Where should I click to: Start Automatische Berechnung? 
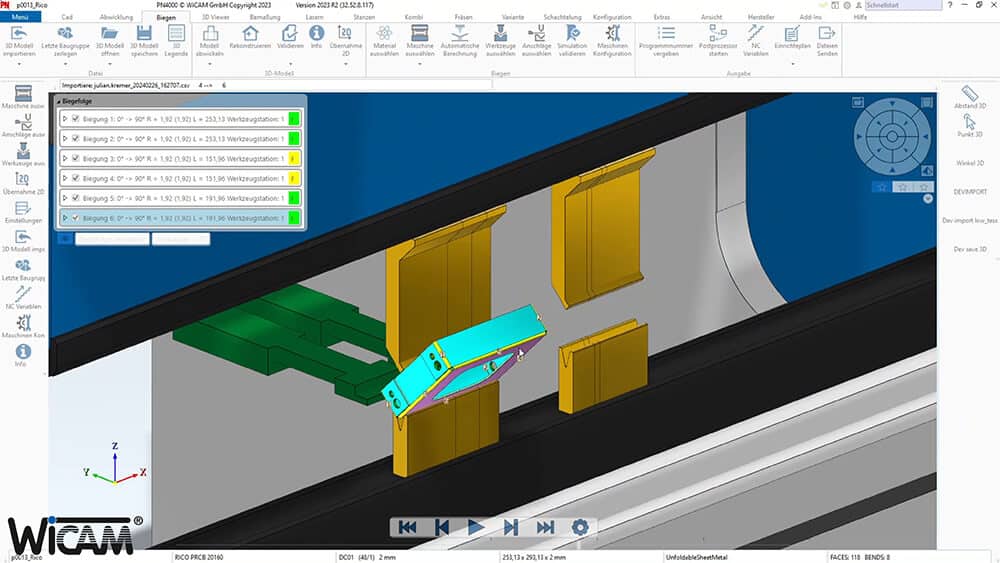coord(460,33)
